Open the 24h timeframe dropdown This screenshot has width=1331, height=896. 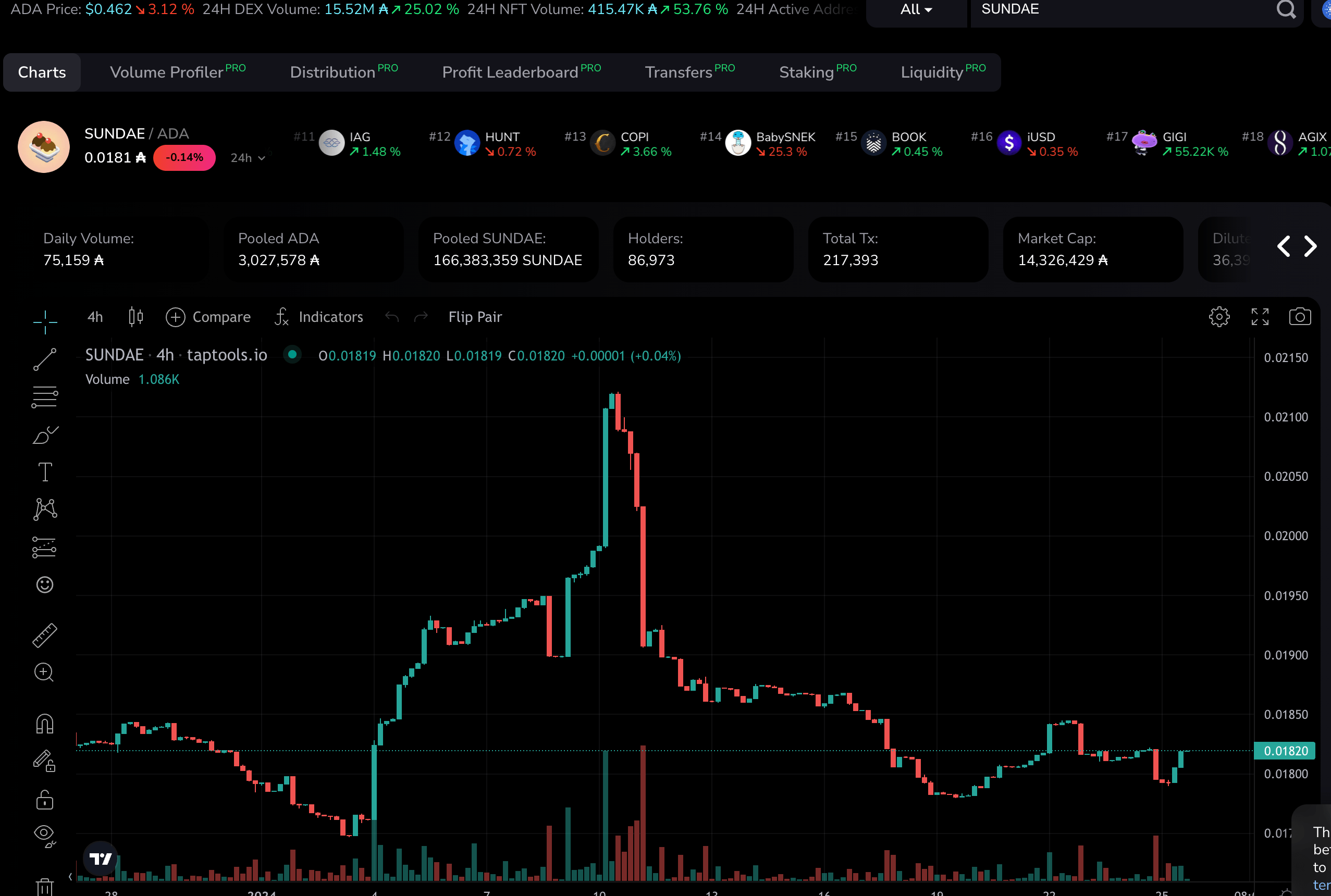pyautogui.click(x=248, y=158)
